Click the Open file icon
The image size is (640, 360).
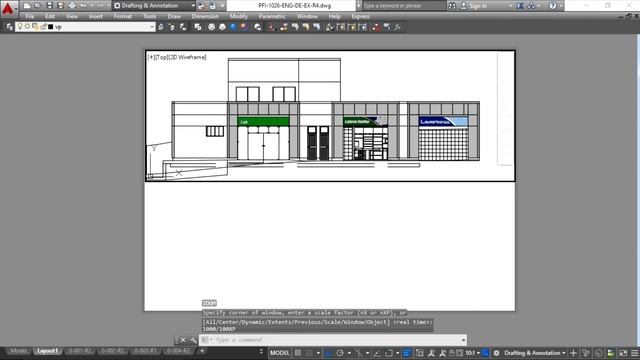point(38,6)
